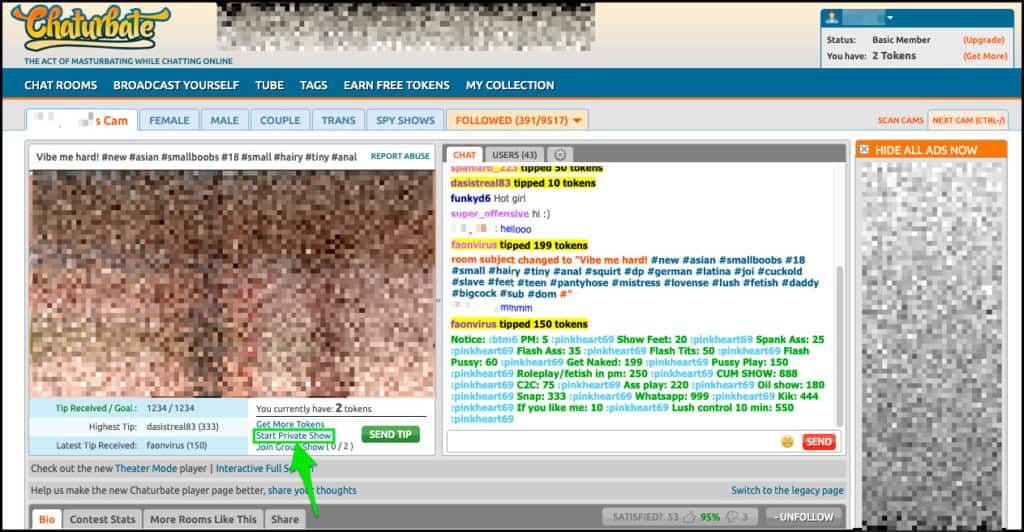Image resolution: width=1024 pixels, height=532 pixels.
Task: Click the Upgrade membership link
Action: pos(984,40)
